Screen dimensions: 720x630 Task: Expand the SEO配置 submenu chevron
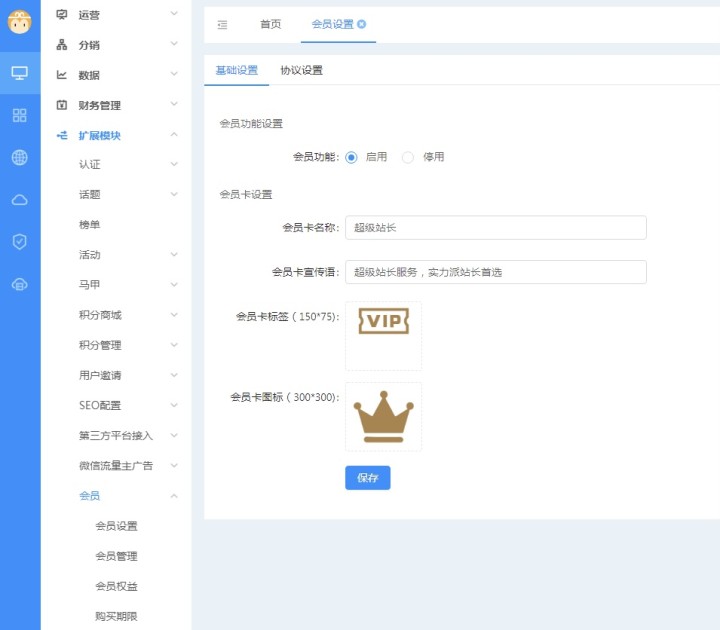pos(174,405)
